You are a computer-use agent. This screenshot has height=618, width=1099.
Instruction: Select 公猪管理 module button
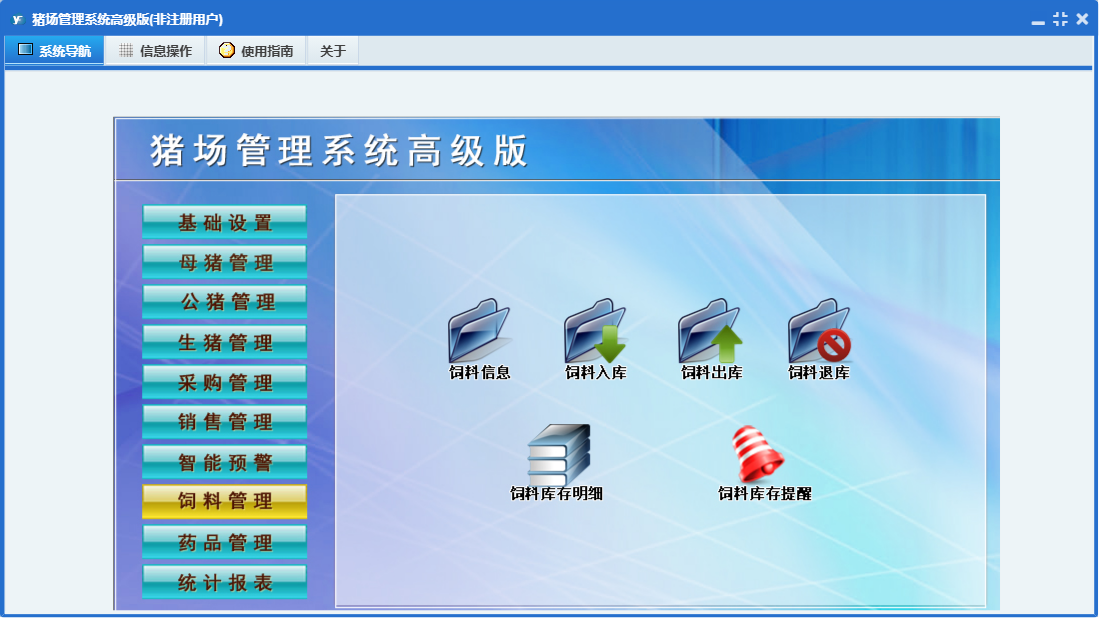coord(224,302)
